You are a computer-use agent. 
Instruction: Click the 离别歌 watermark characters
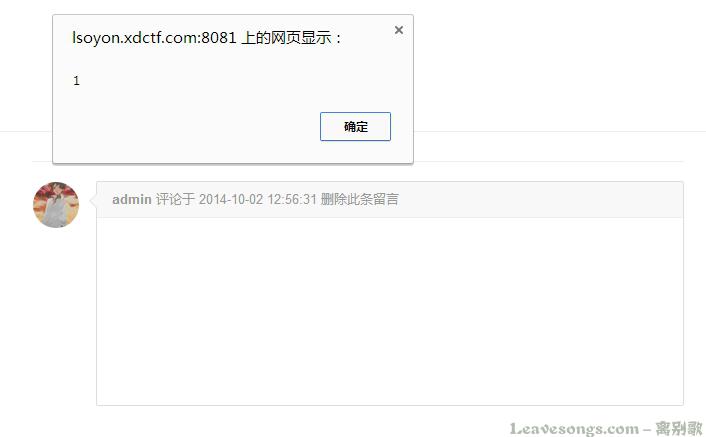(679, 428)
